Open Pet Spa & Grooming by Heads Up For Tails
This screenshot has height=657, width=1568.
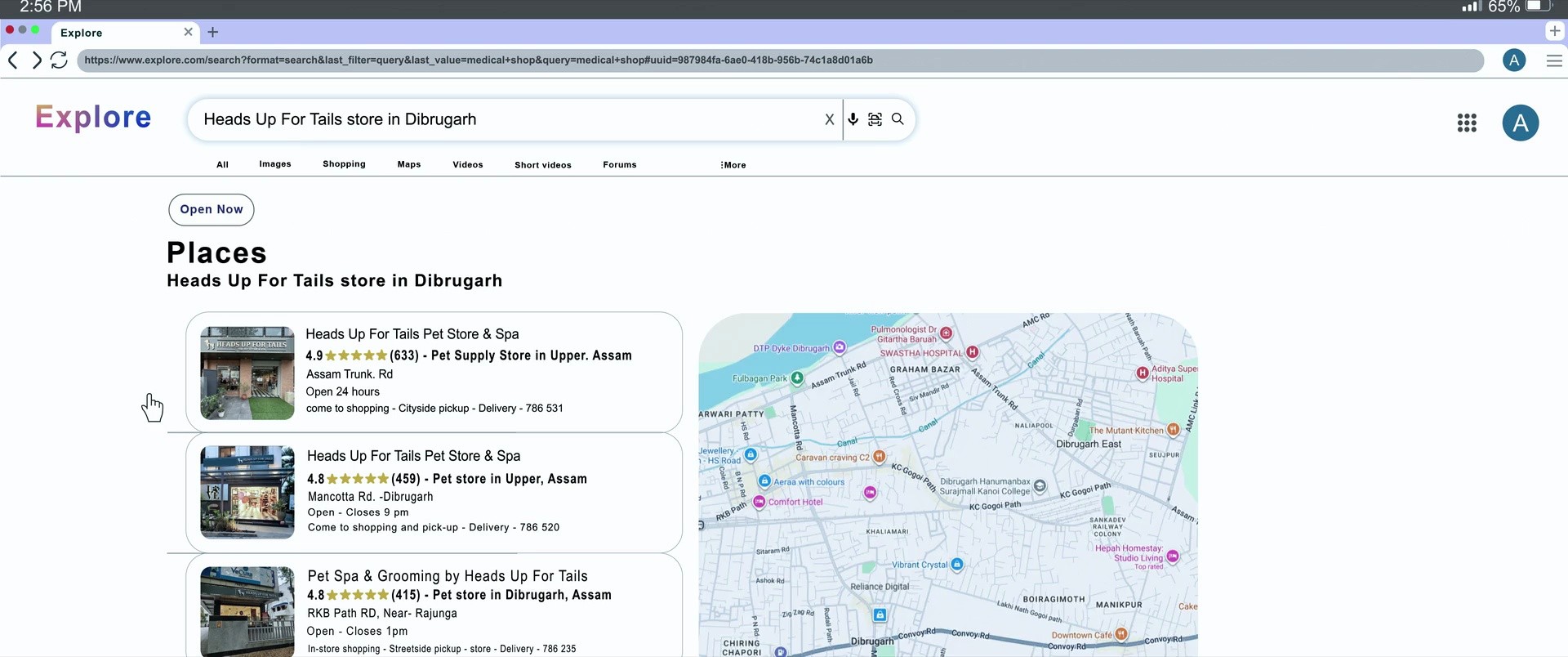point(448,576)
